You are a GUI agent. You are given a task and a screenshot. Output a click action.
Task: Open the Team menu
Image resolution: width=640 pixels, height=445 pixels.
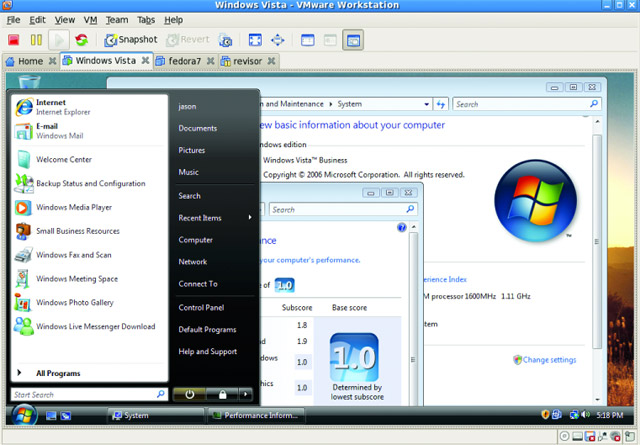point(117,20)
